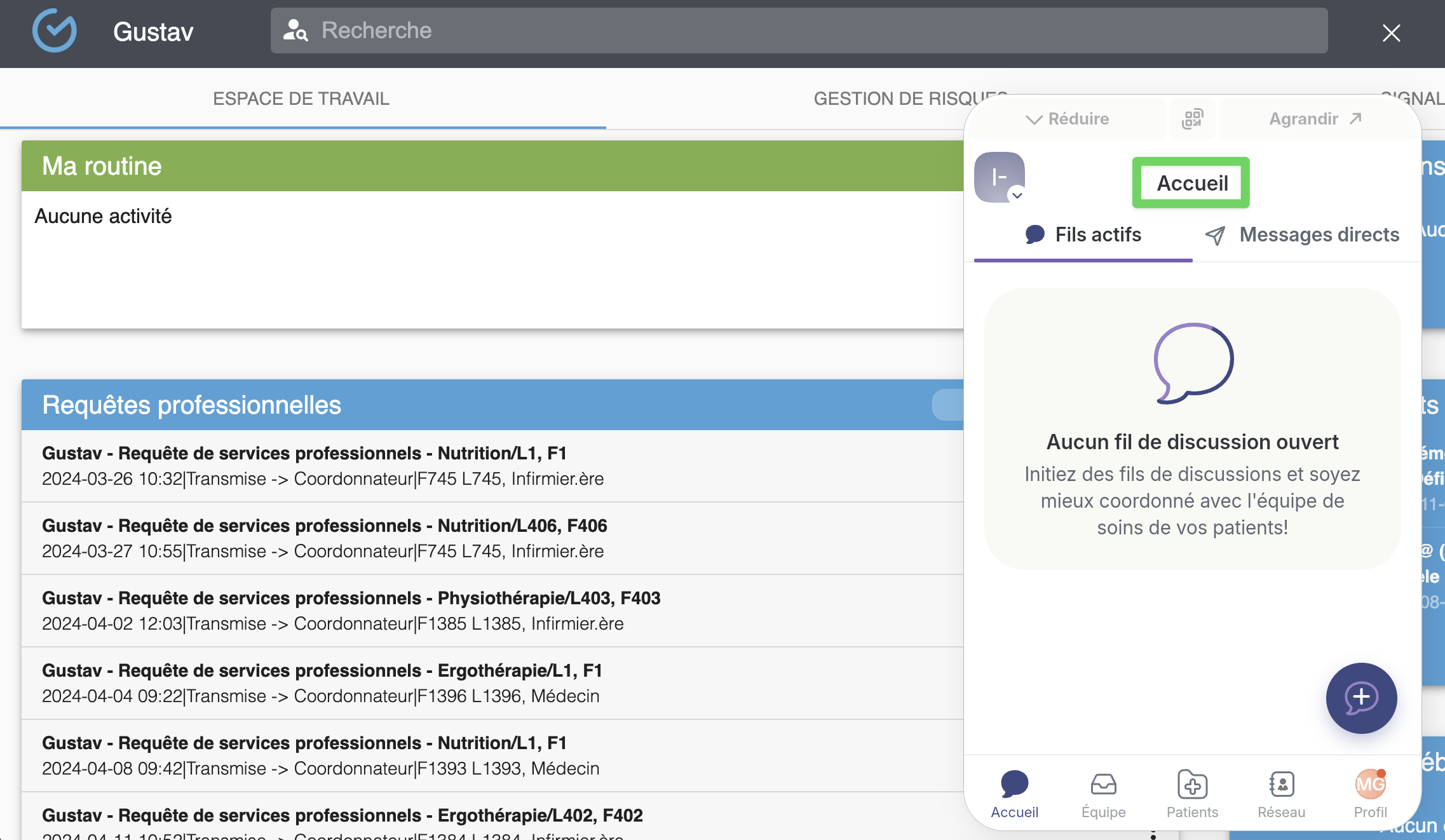This screenshot has height=840, width=1445.
Task: Open the QR code icon in chat panel
Action: 1192,119
